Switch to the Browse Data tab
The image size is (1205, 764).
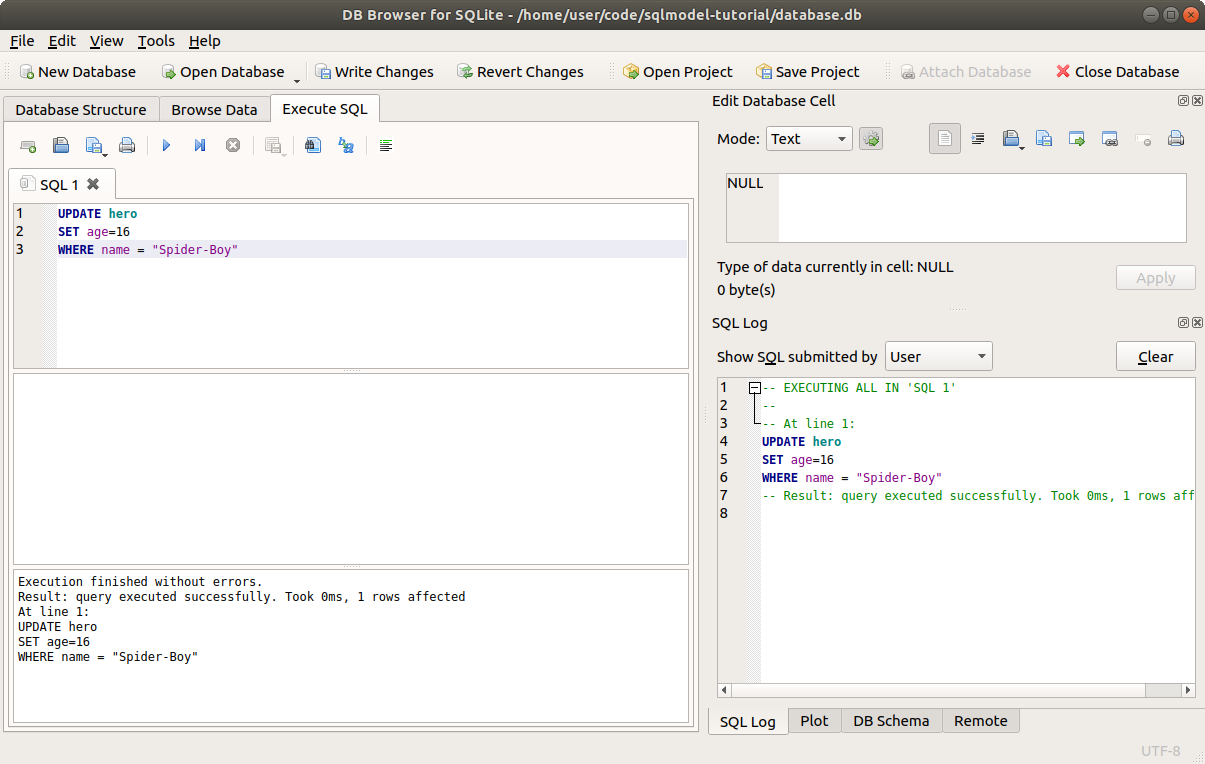[x=214, y=110]
